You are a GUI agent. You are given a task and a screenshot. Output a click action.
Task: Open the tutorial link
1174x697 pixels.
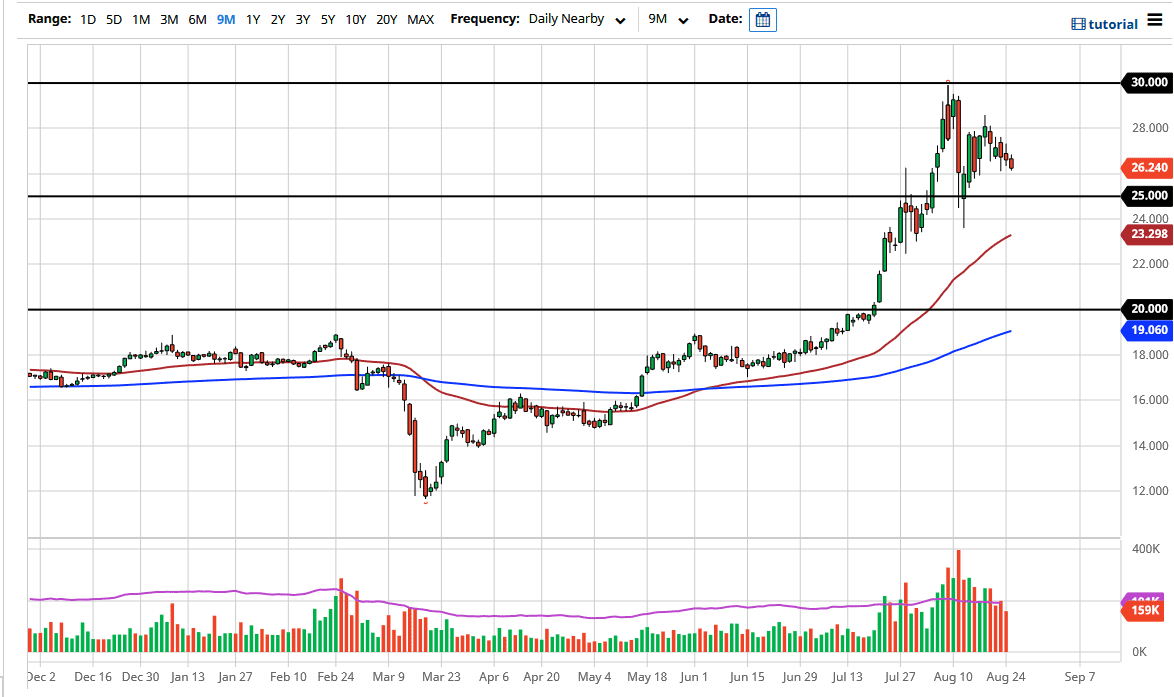(x=1113, y=24)
